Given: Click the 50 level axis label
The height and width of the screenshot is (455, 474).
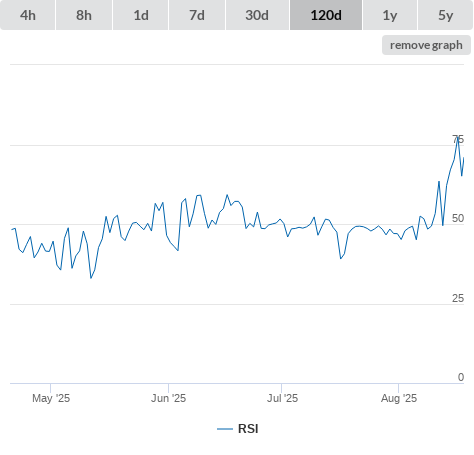Looking at the screenshot, I should click(458, 218).
